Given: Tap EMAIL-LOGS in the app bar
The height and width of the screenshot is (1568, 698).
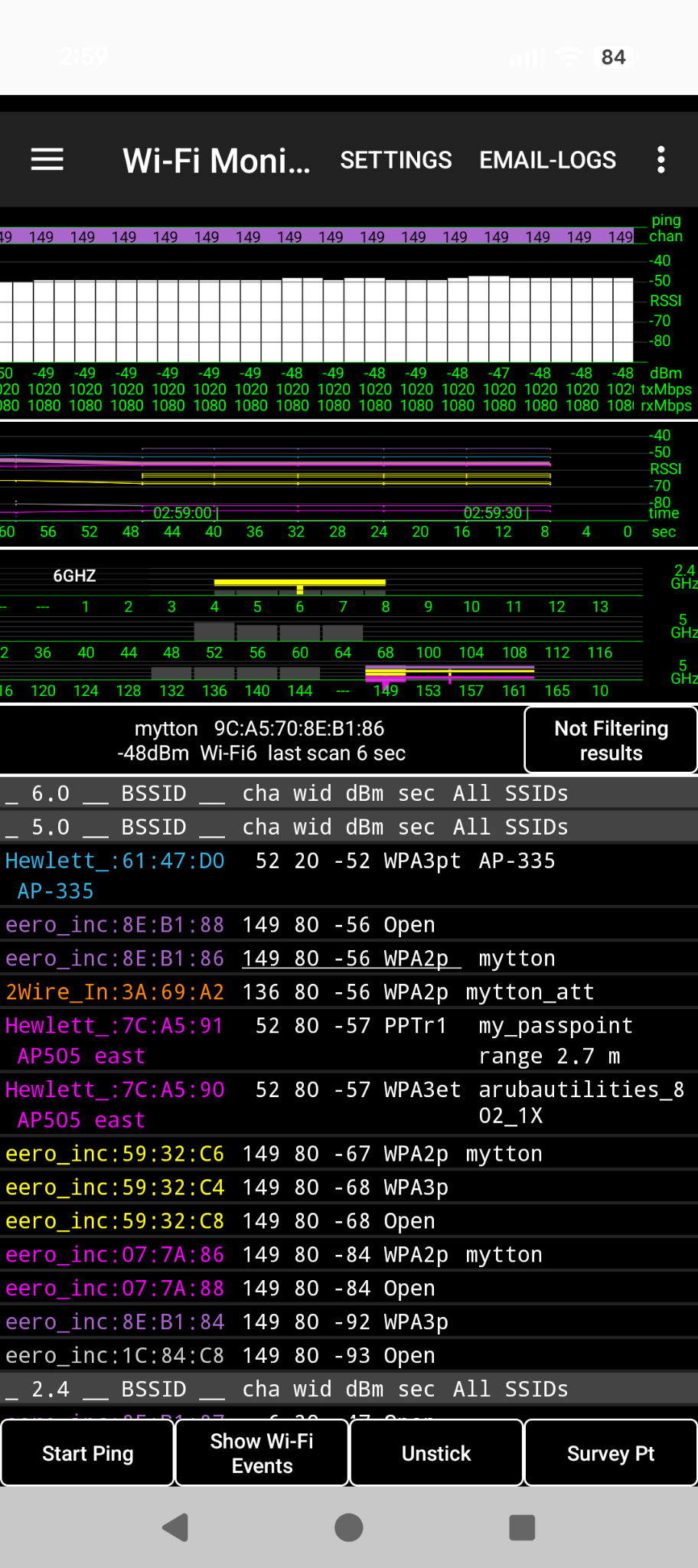Looking at the screenshot, I should (548, 160).
